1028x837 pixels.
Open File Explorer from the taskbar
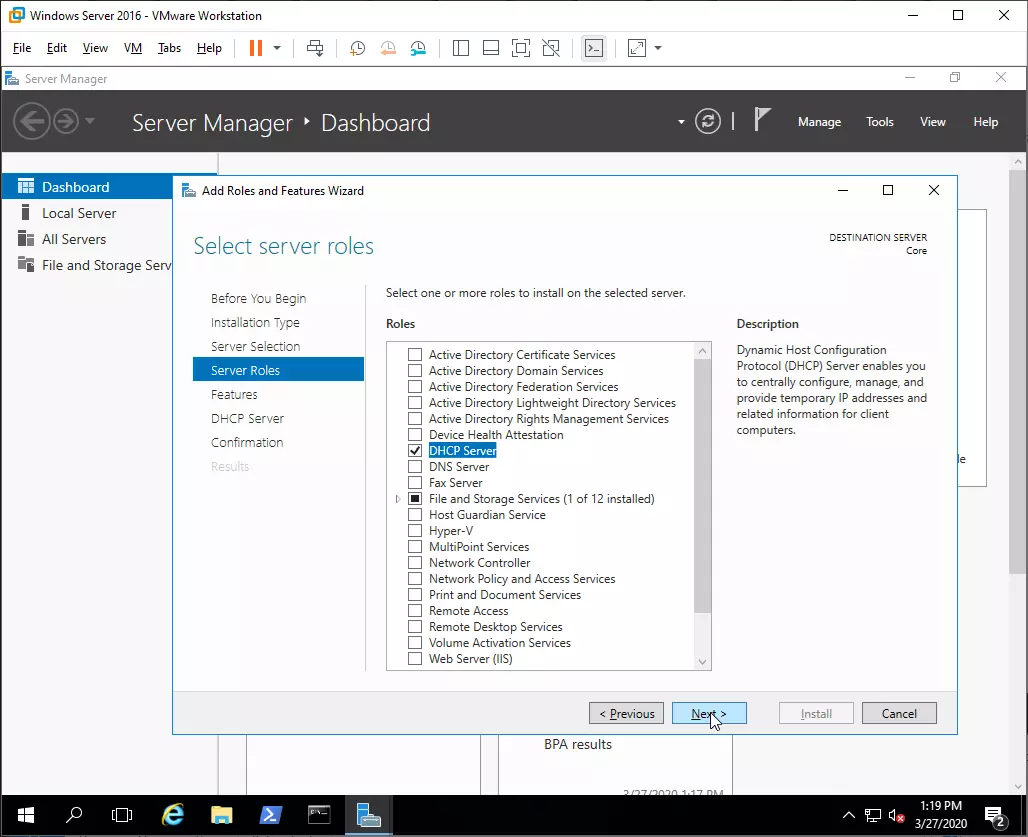(222, 815)
